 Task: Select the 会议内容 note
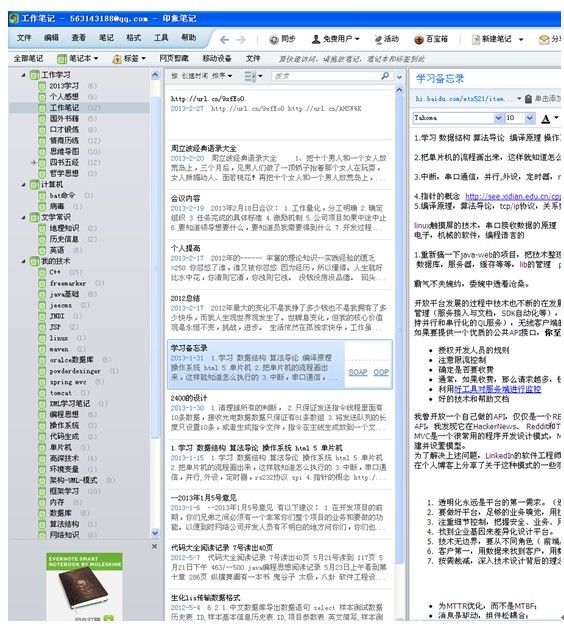279,213
